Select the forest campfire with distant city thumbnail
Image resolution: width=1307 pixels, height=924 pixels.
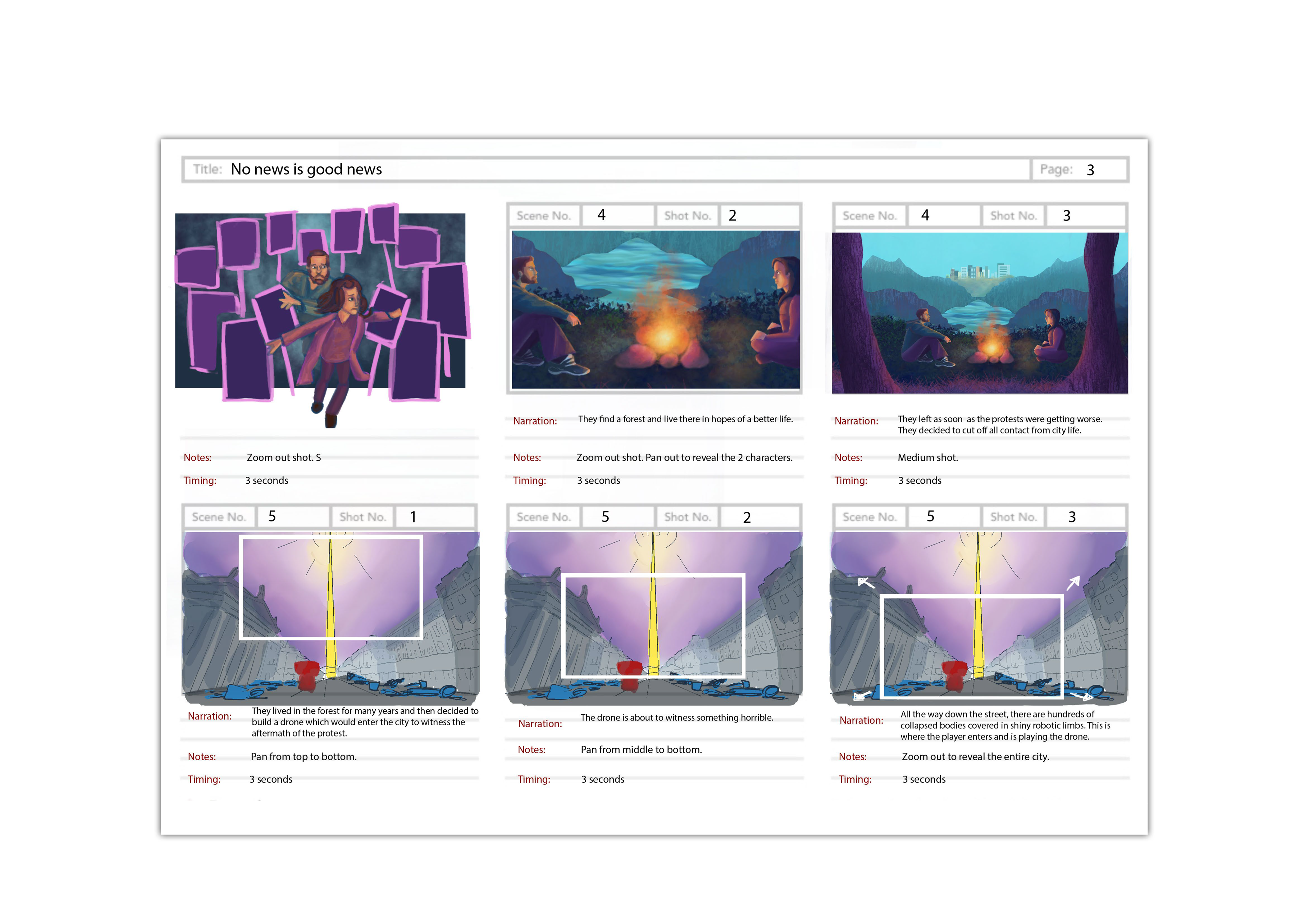979,312
